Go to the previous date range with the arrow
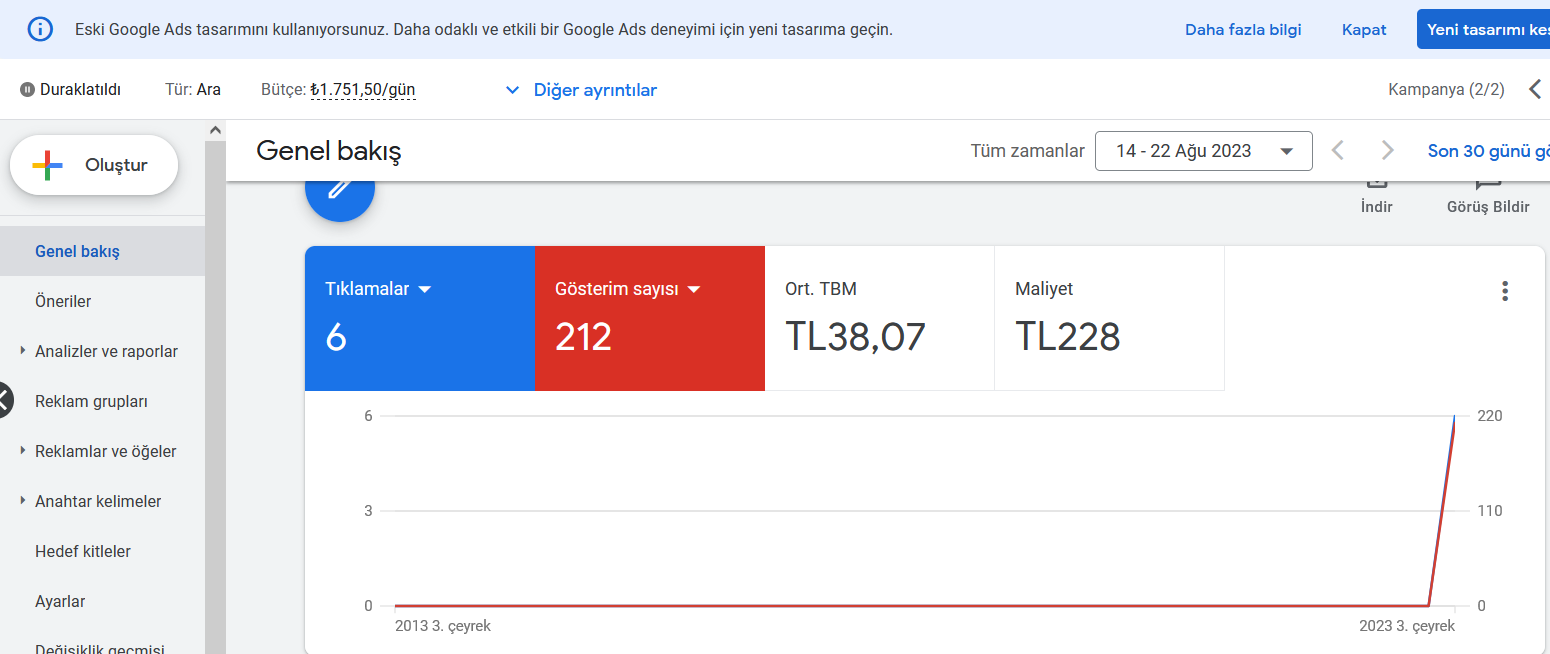 click(1338, 151)
